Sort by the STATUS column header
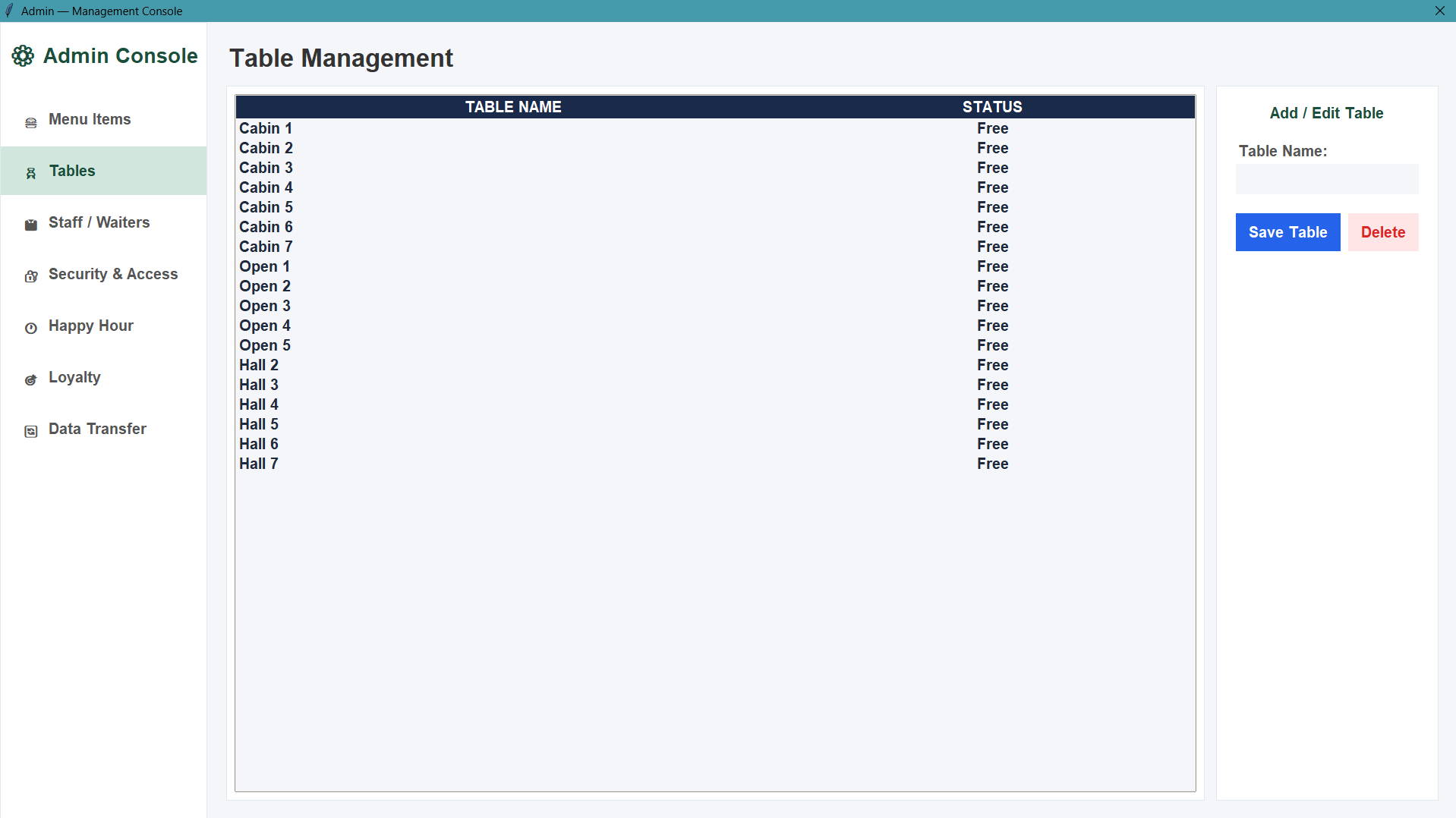The height and width of the screenshot is (818, 1456). pos(992,107)
